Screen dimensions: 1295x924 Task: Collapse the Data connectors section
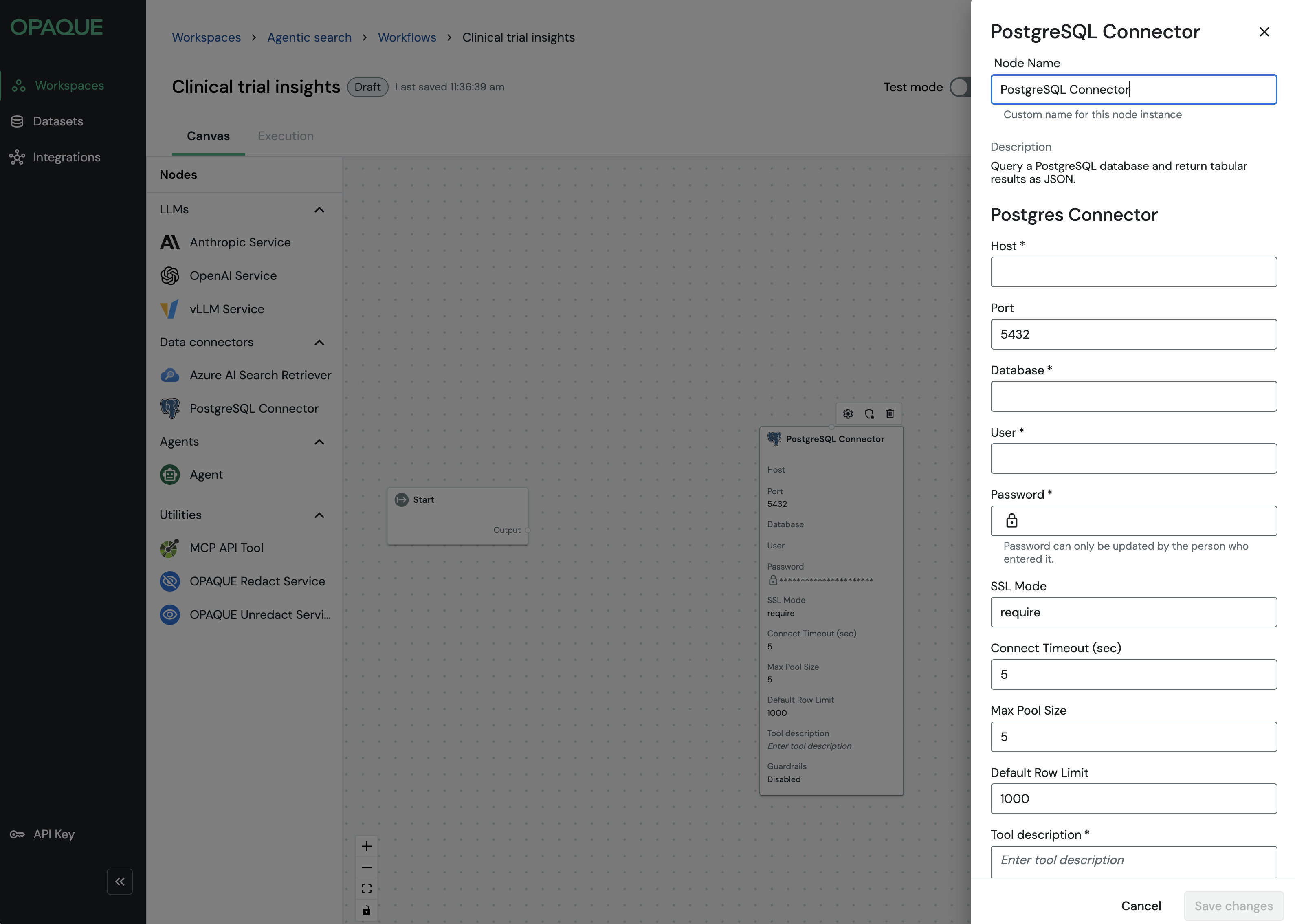(319, 343)
